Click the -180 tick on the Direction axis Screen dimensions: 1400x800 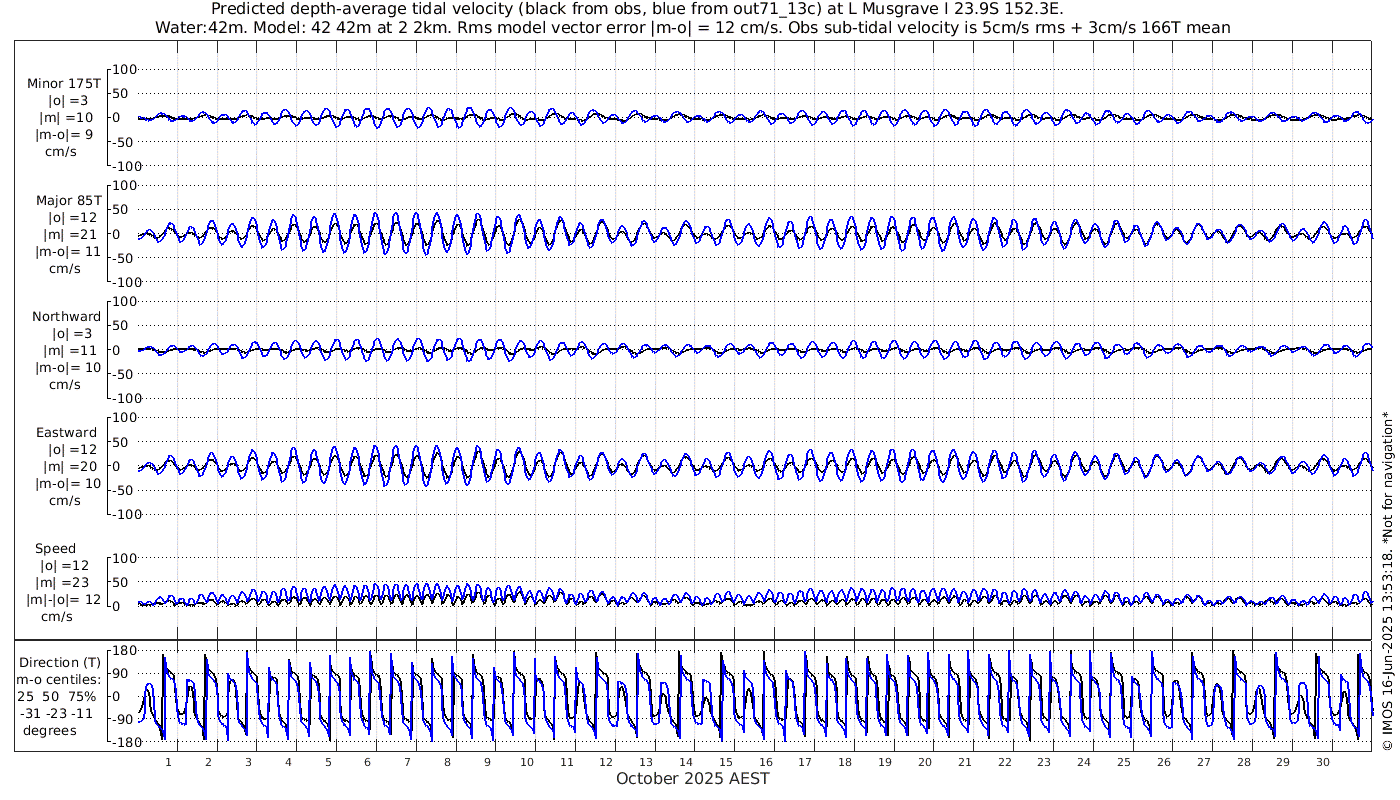pos(121,742)
